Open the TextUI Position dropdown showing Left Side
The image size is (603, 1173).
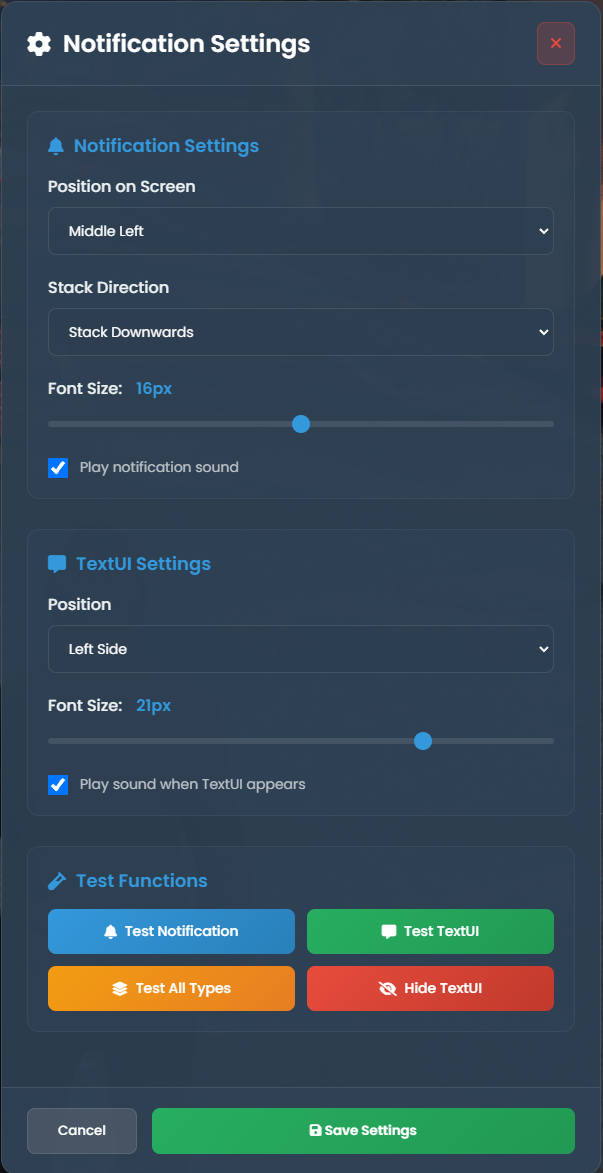301,649
